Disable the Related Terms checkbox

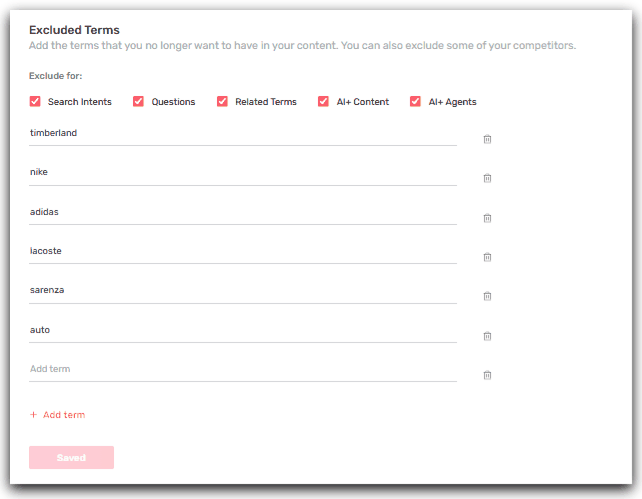point(222,102)
